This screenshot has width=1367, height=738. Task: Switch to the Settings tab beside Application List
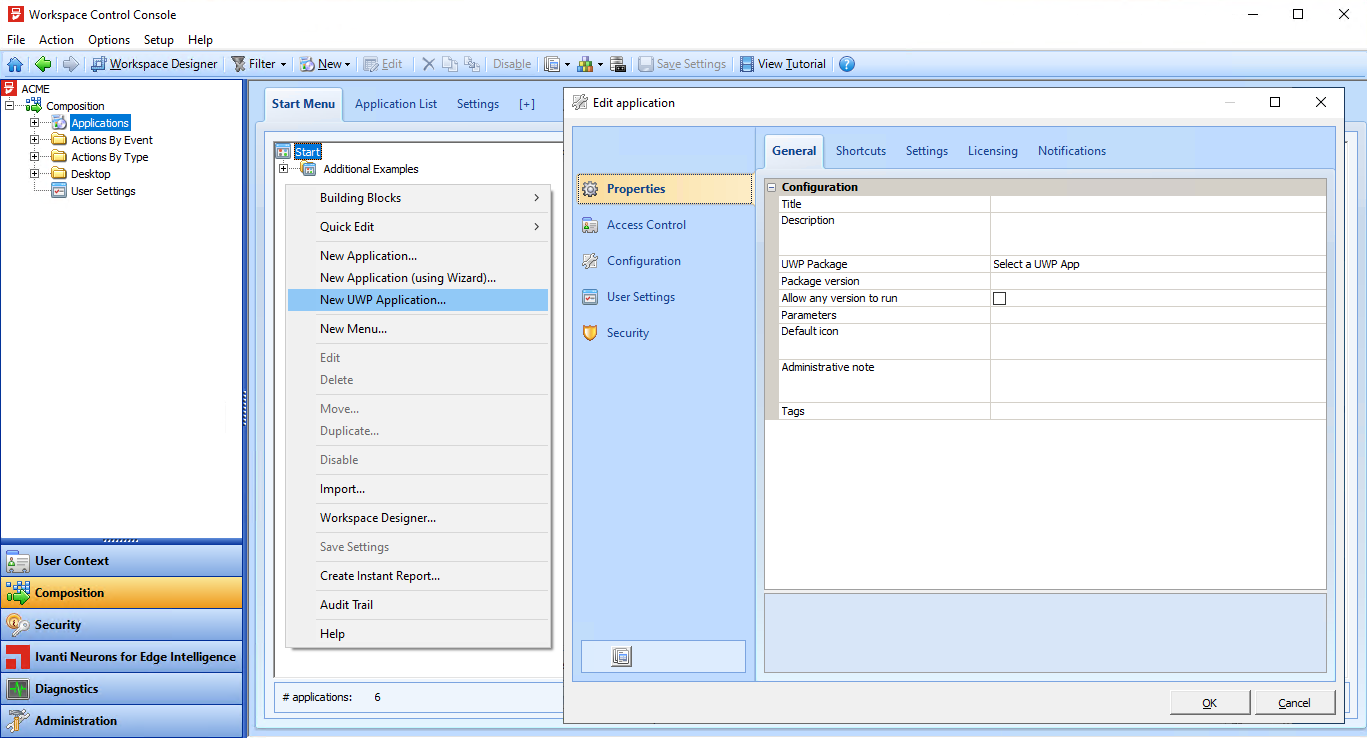click(x=478, y=104)
